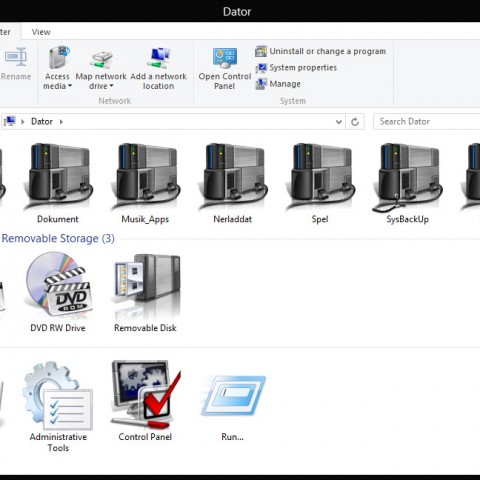This screenshot has height=480, width=480.
Task: Click Manage in the System group
Action: [278, 84]
